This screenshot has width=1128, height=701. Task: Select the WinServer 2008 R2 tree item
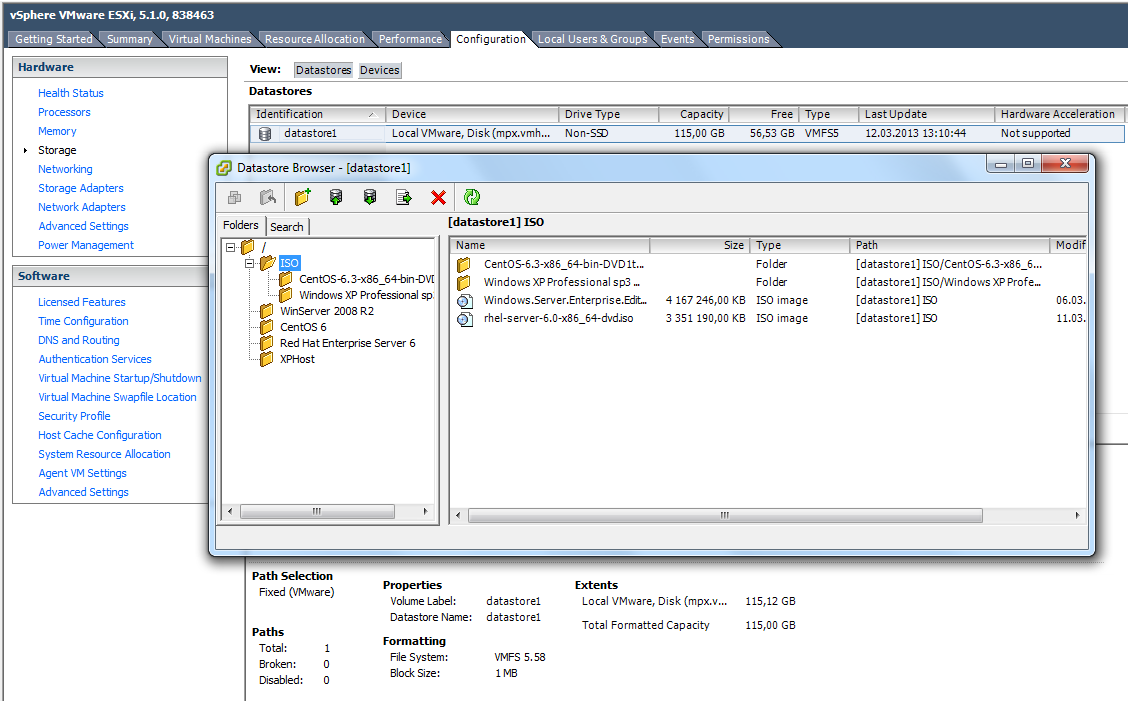(327, 311)
